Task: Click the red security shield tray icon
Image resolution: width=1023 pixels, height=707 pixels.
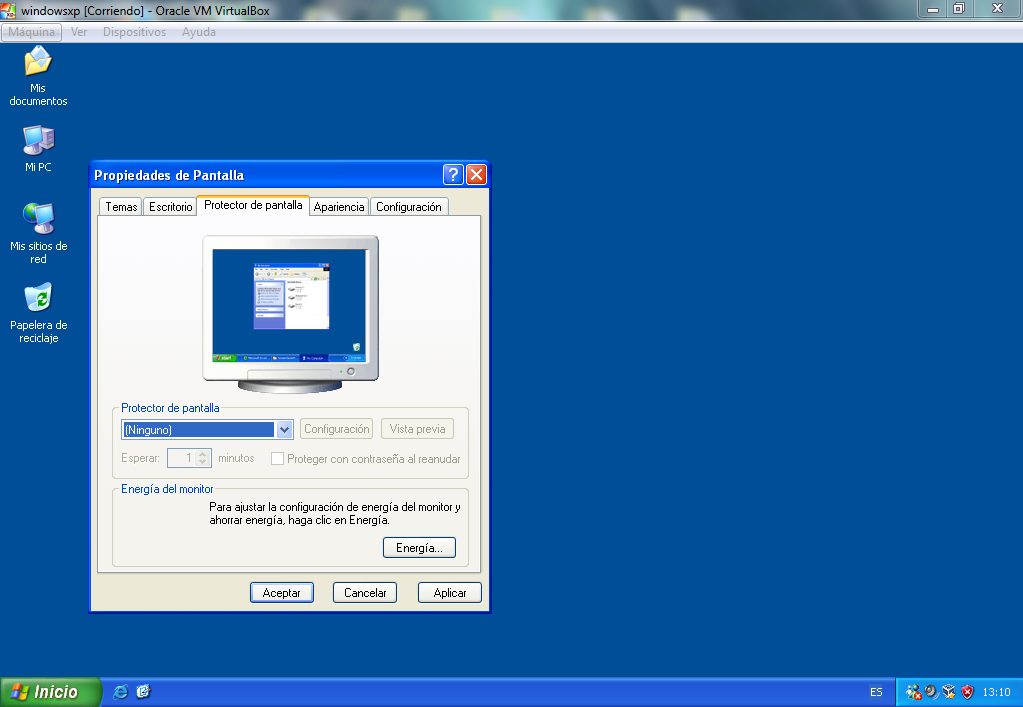Action: (x=968, y=692)
